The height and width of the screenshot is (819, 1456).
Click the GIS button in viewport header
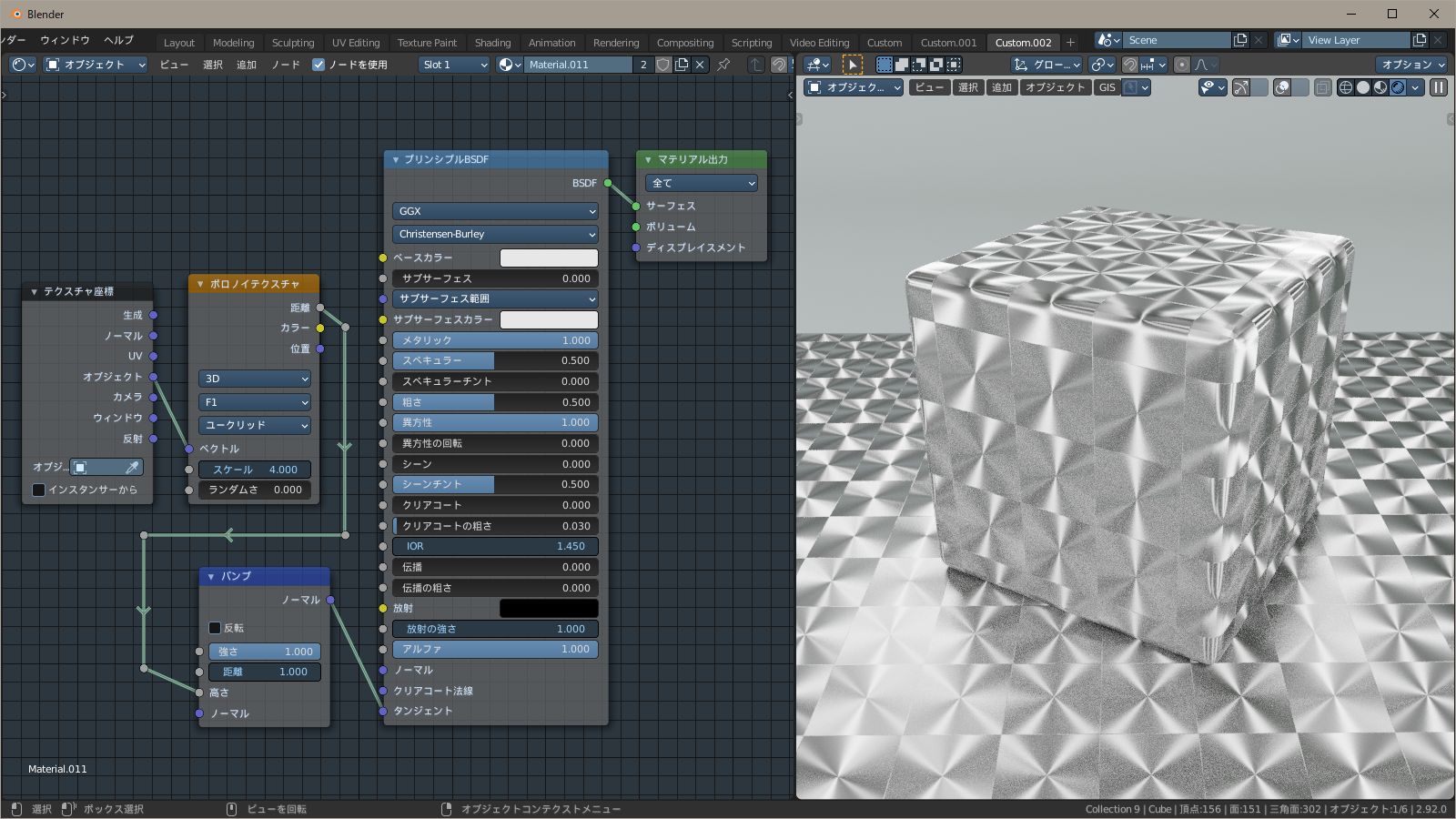click(1107, 87)
